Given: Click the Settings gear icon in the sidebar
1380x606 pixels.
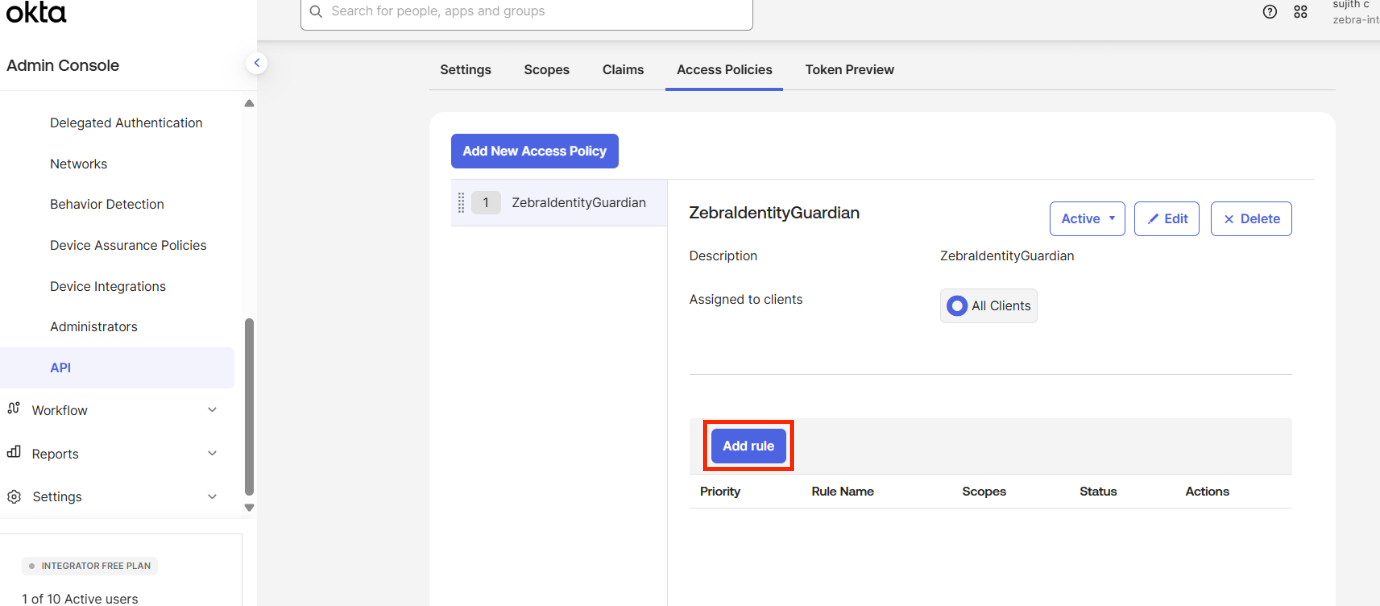Looking at the screenshot, I should pyautogui.click(x=14, y=497).
